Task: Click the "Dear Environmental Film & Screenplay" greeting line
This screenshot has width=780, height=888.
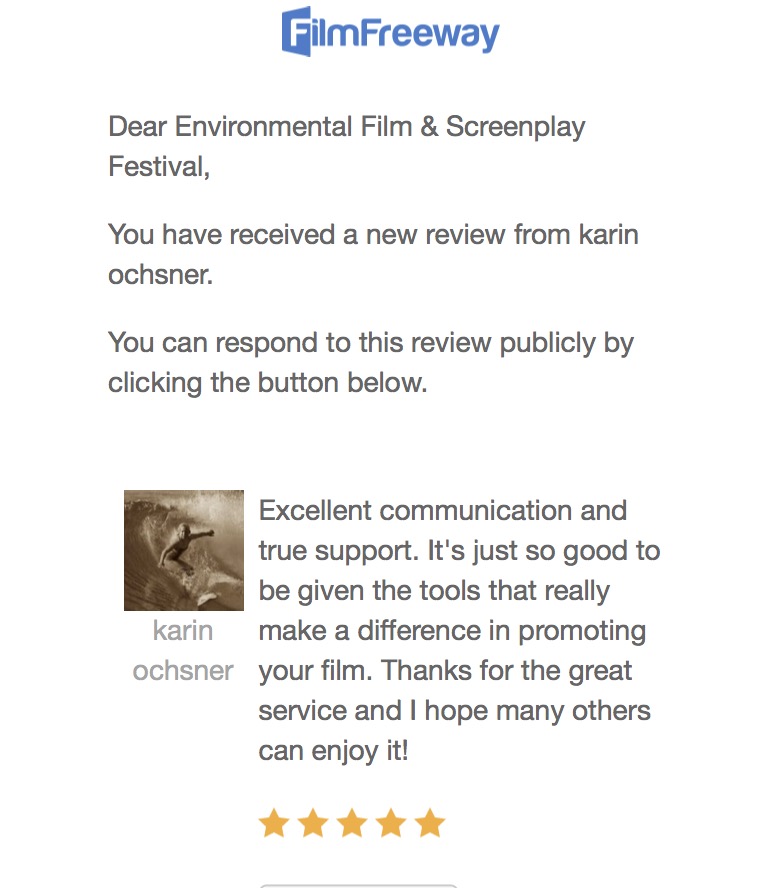Action: pyautogui.click(x=347, y=127)
